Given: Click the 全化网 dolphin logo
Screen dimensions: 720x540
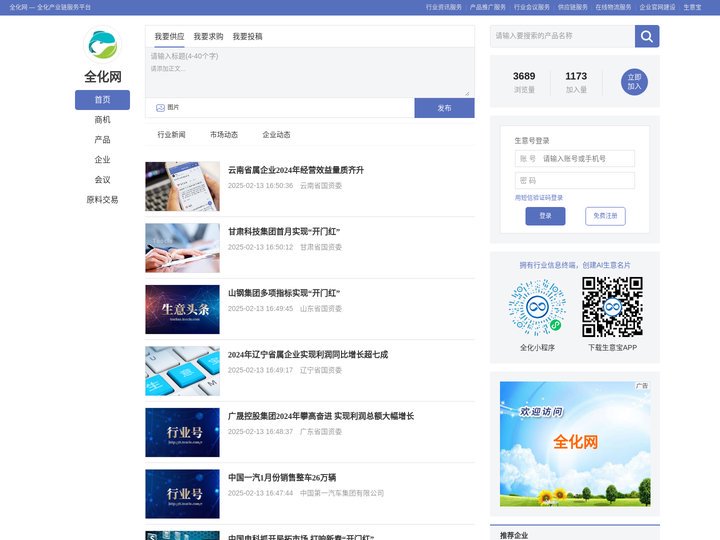Looking at the screenshot, I should [x=102, y=45].
